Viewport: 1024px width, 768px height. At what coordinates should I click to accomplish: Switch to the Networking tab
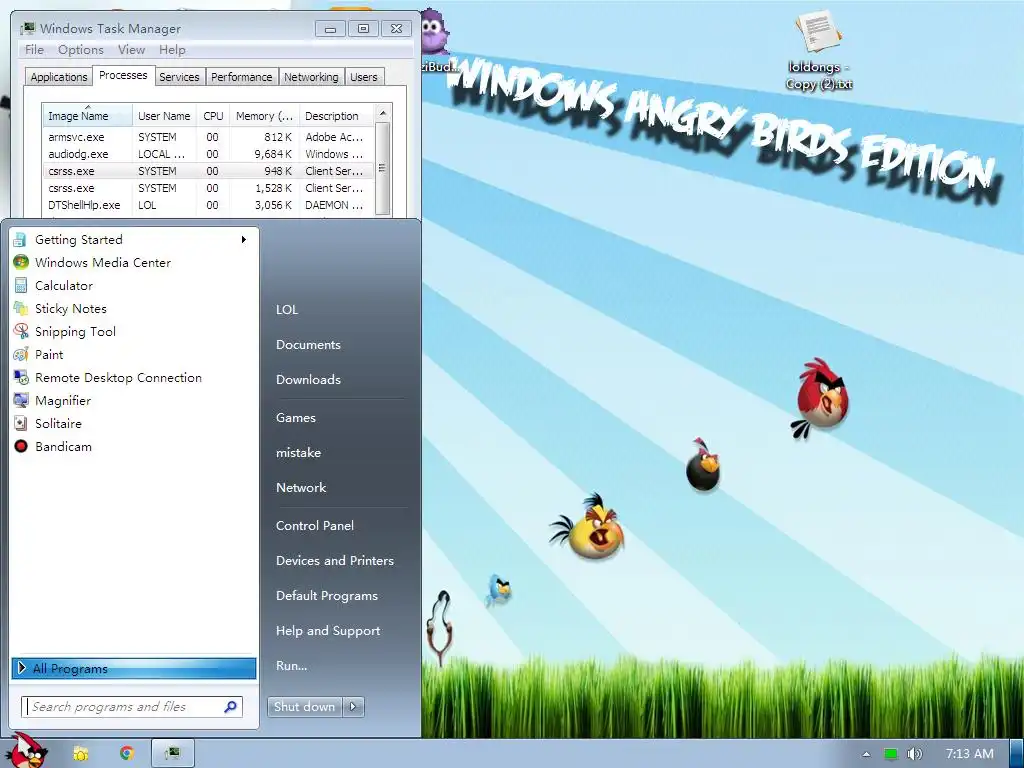pos(311,77)
